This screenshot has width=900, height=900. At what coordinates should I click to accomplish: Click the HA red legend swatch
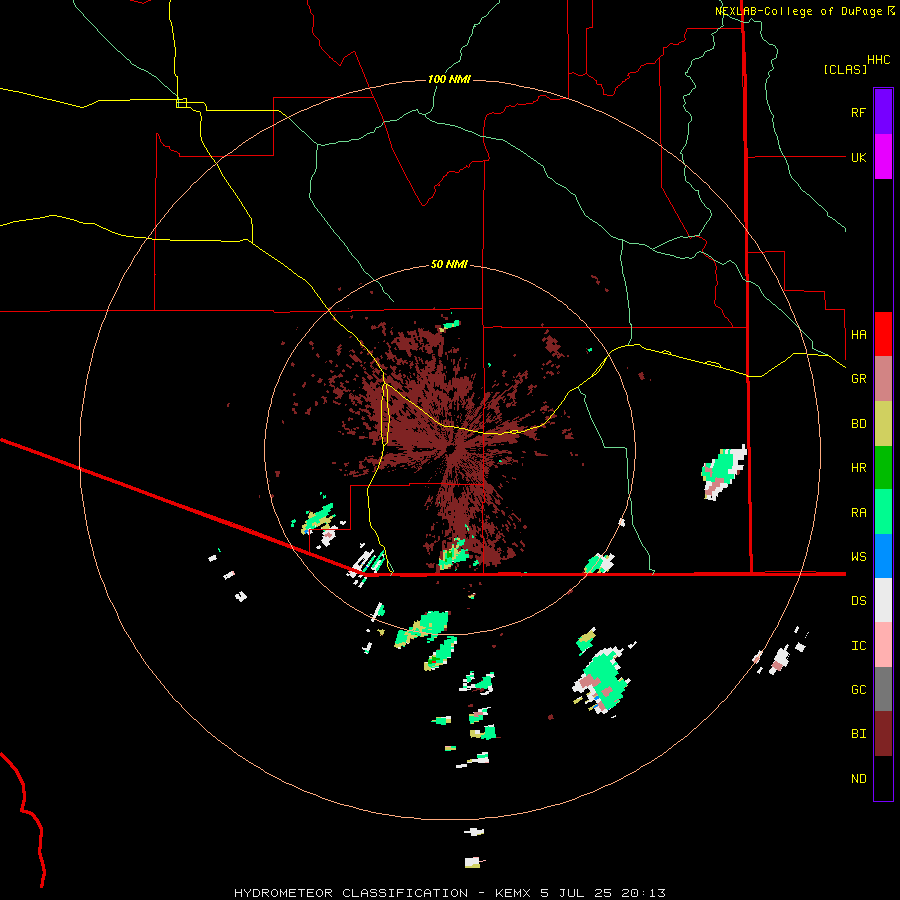883,334
